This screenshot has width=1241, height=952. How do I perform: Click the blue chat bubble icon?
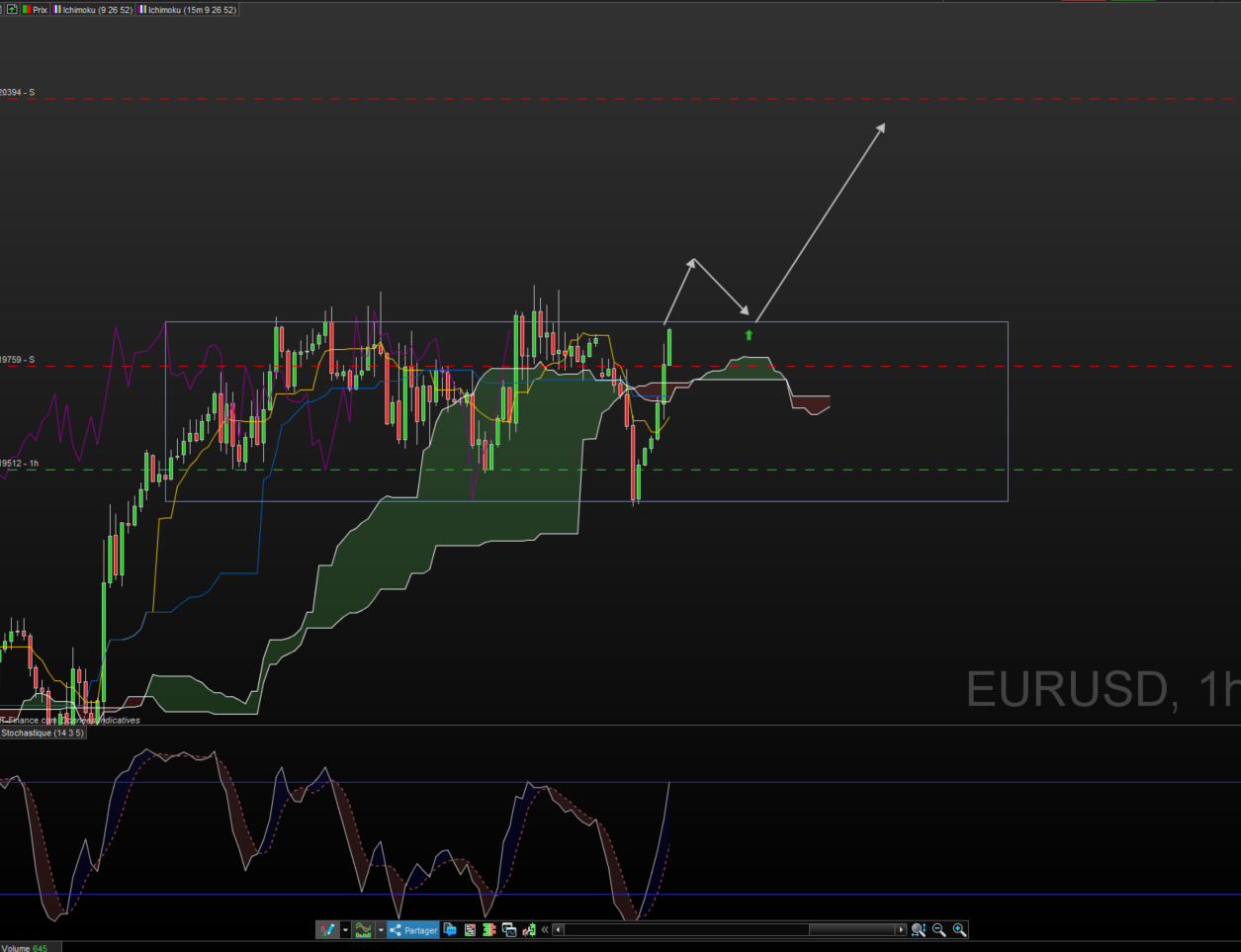pyautogui.click(x=450, y=930)
